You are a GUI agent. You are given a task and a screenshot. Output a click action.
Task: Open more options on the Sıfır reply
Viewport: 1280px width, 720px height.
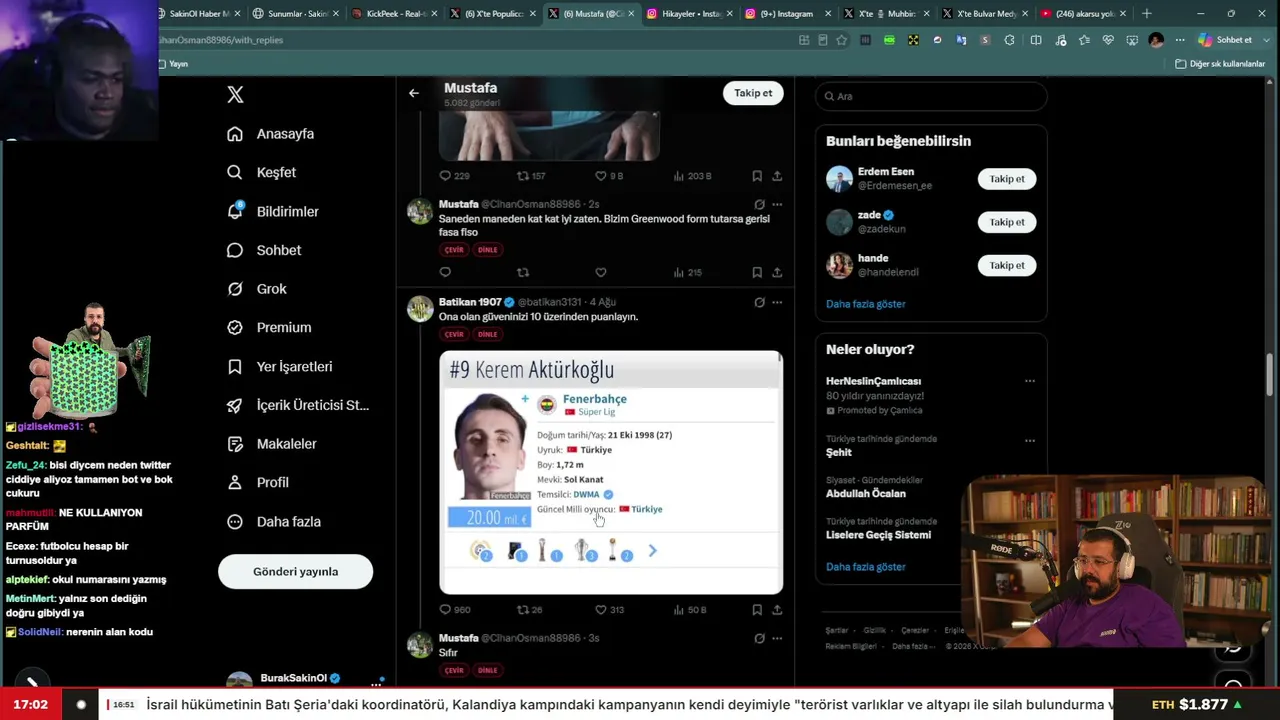point(777,638)
